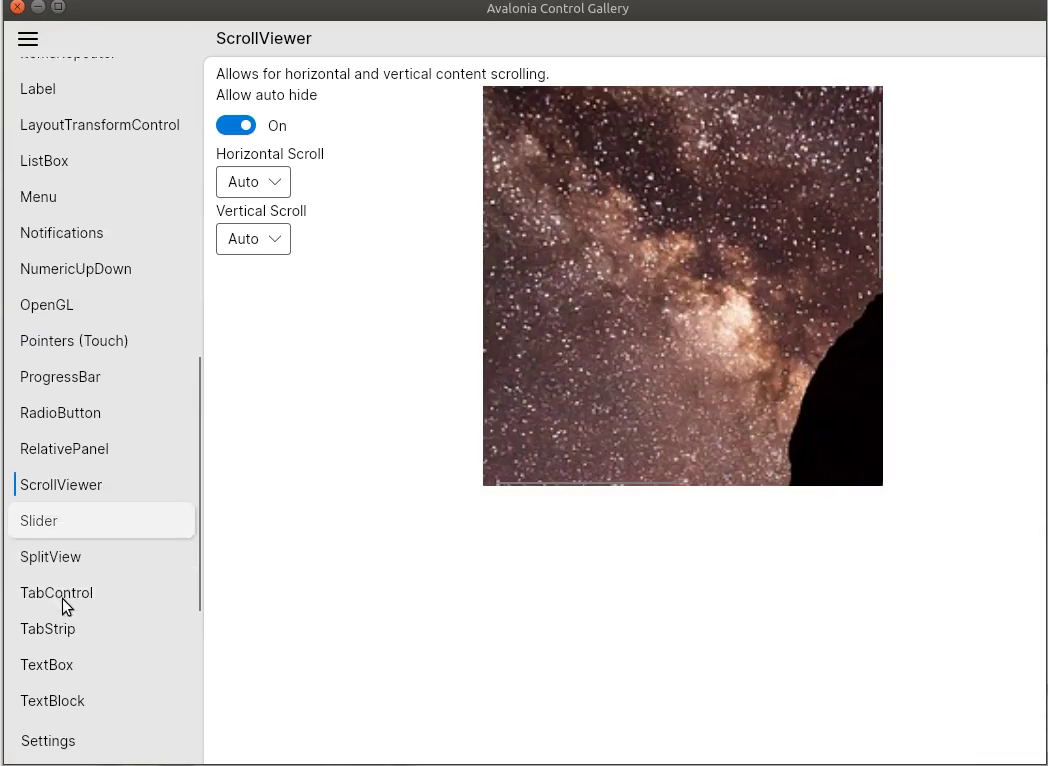This screenshot has height=766, width=1048.
Task: Go to the ProgressBar page
Action: tap(102, 377)
